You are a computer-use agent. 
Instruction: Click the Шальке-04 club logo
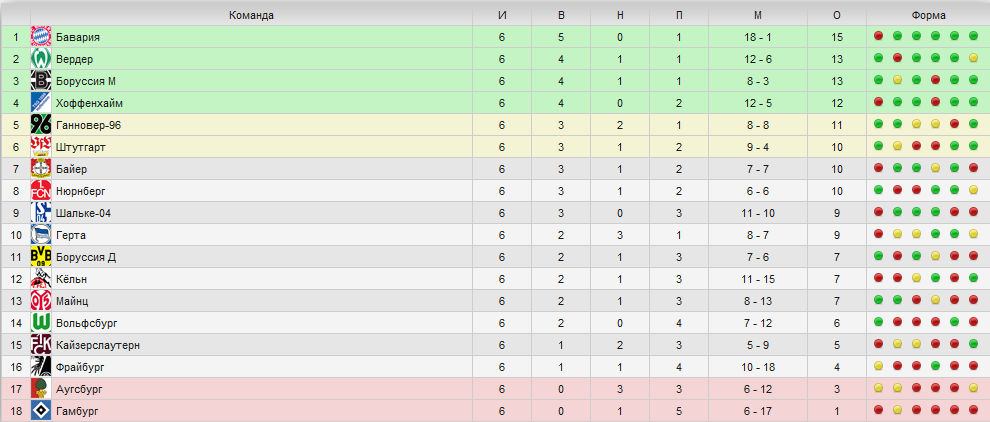coord(41,213)
